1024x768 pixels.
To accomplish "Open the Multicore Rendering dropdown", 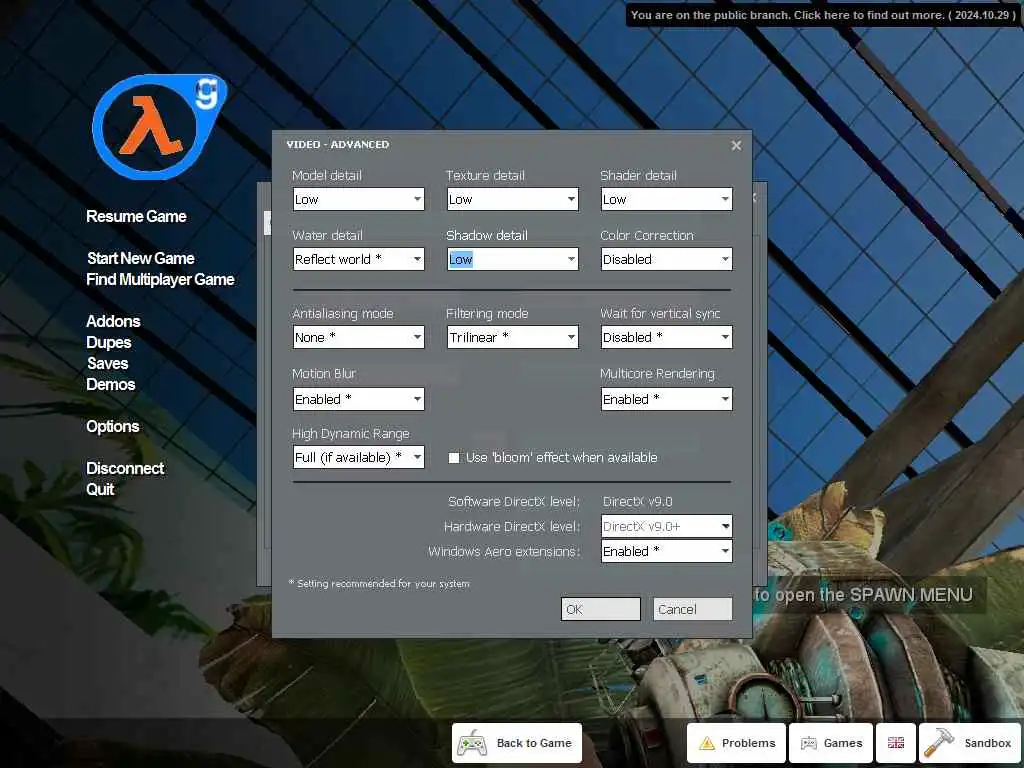I will [x=667, y=399].
